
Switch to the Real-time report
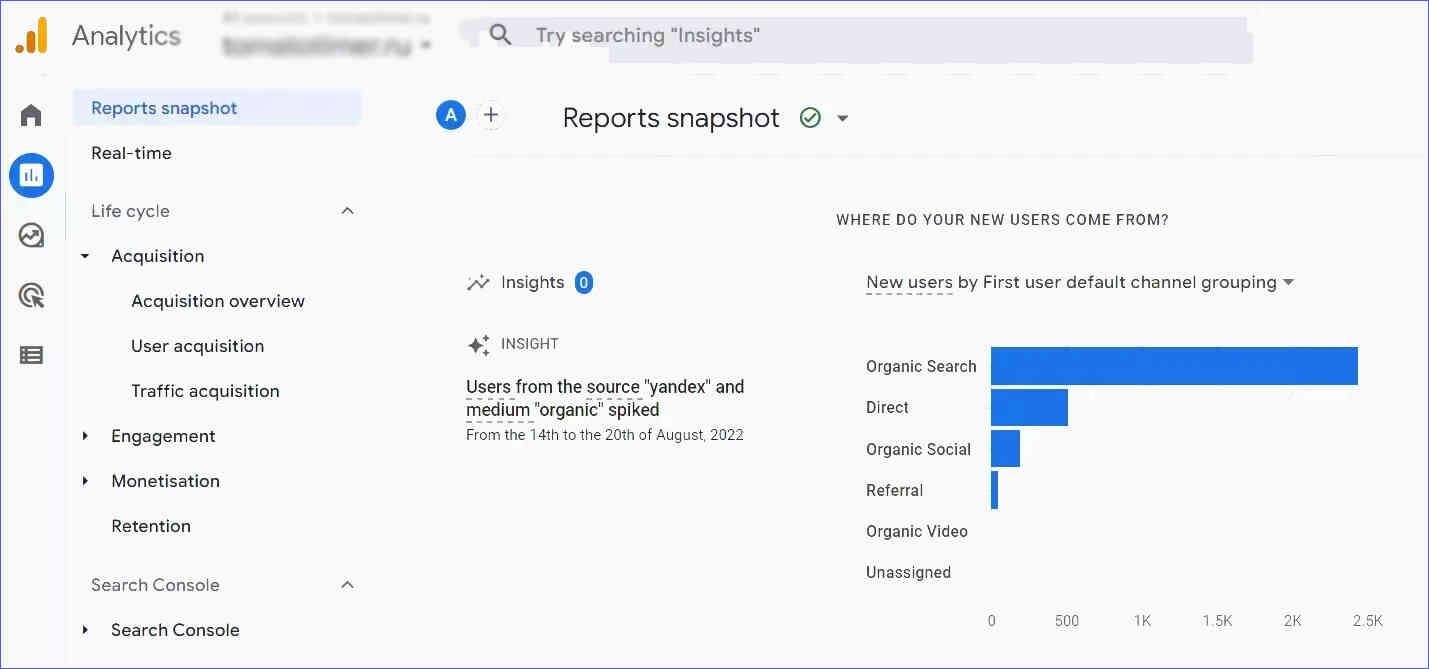tap(131, 152)
